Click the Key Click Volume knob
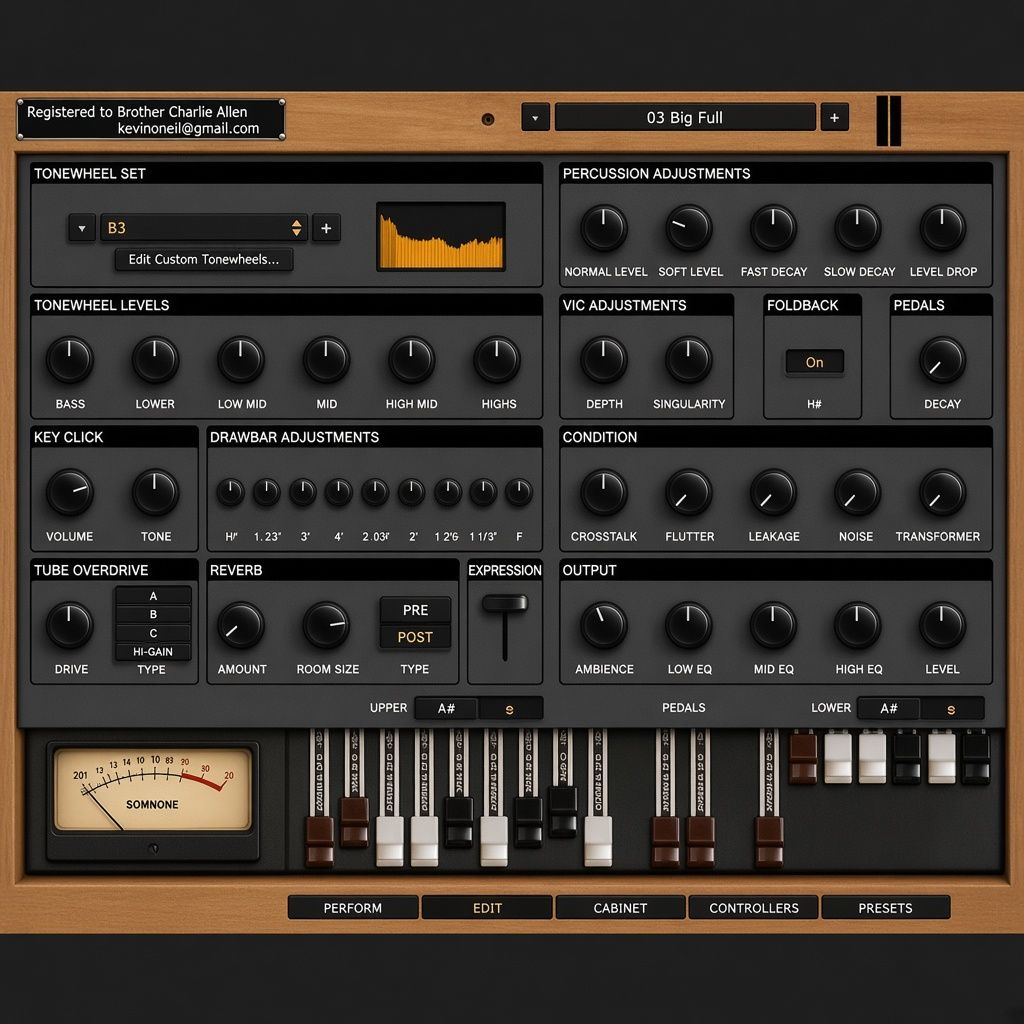The image size is (1024, 1024). point(69,492)
